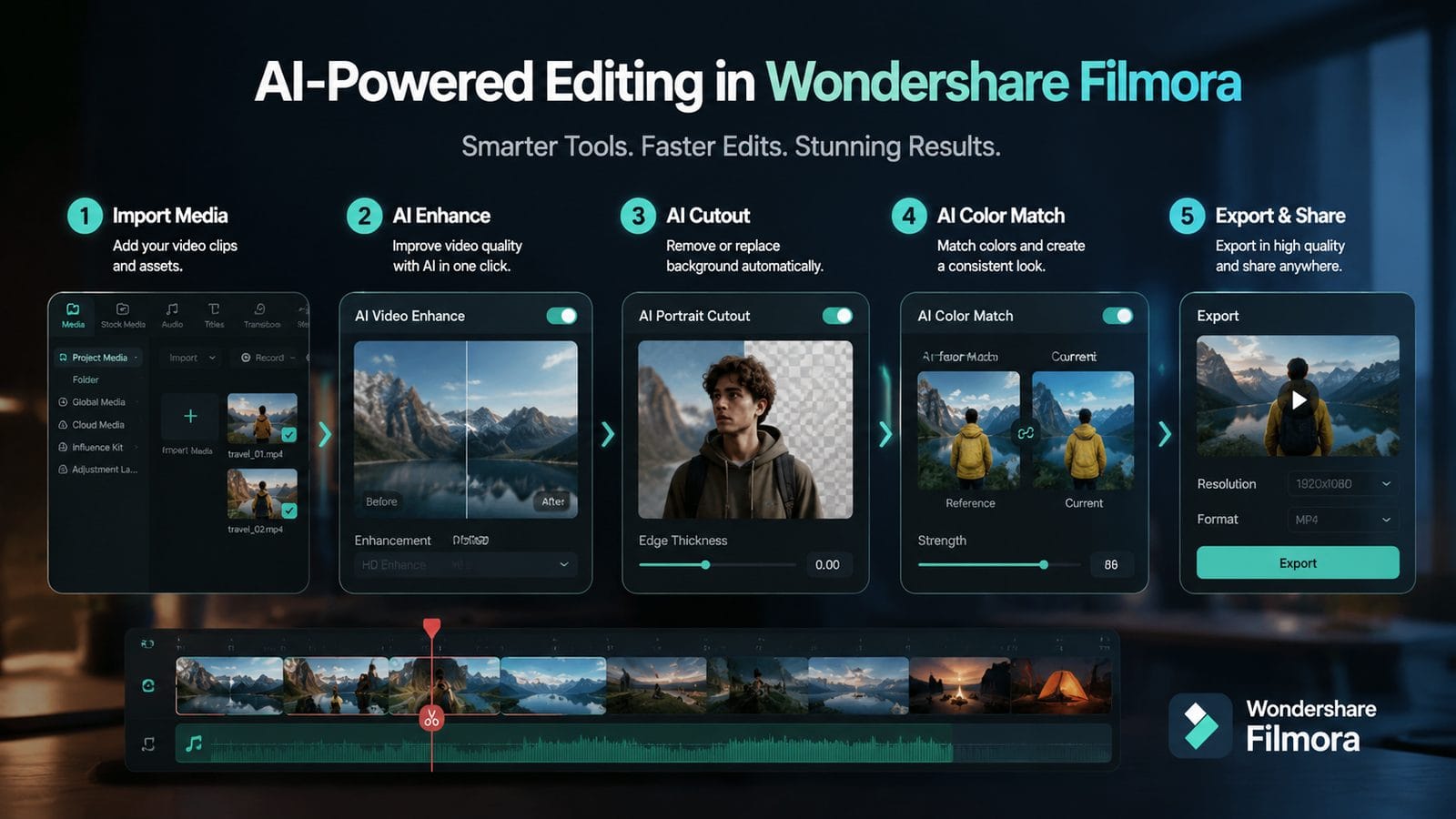Click the link icon between color images
The image size is (1456, 819).
1026,433
